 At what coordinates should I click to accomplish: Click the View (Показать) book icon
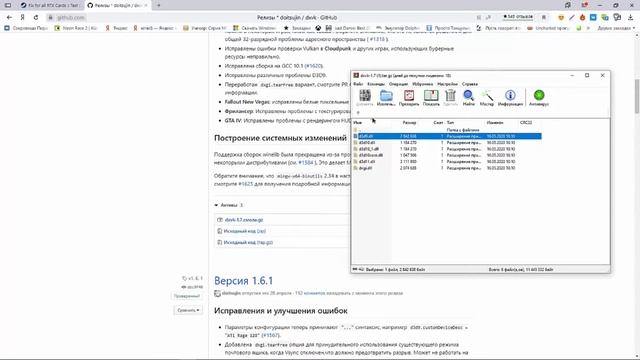[x=431, y=98]
